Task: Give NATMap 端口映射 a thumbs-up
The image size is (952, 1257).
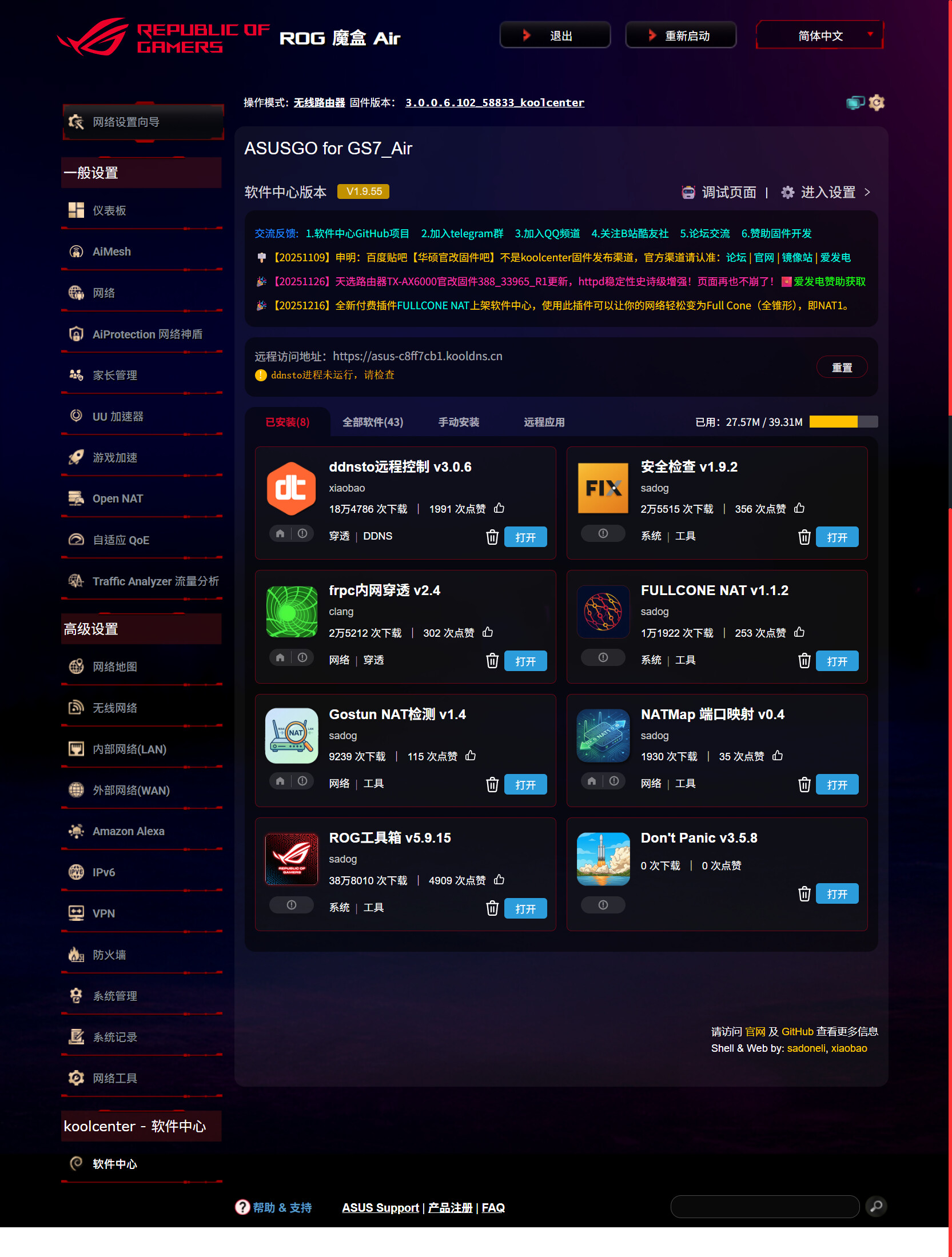Action: (x=778, y=755)
